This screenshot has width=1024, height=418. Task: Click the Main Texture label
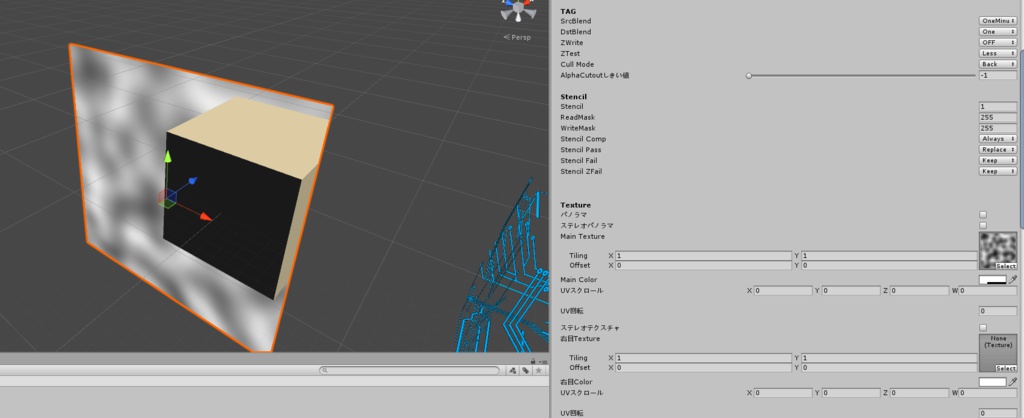pos(583,236)
